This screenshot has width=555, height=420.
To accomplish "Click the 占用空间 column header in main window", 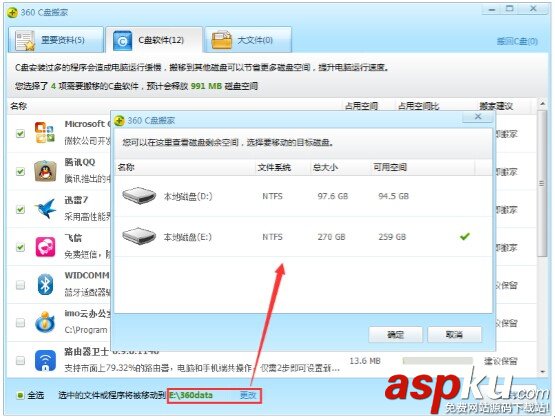I will click(x=361, y=106).
